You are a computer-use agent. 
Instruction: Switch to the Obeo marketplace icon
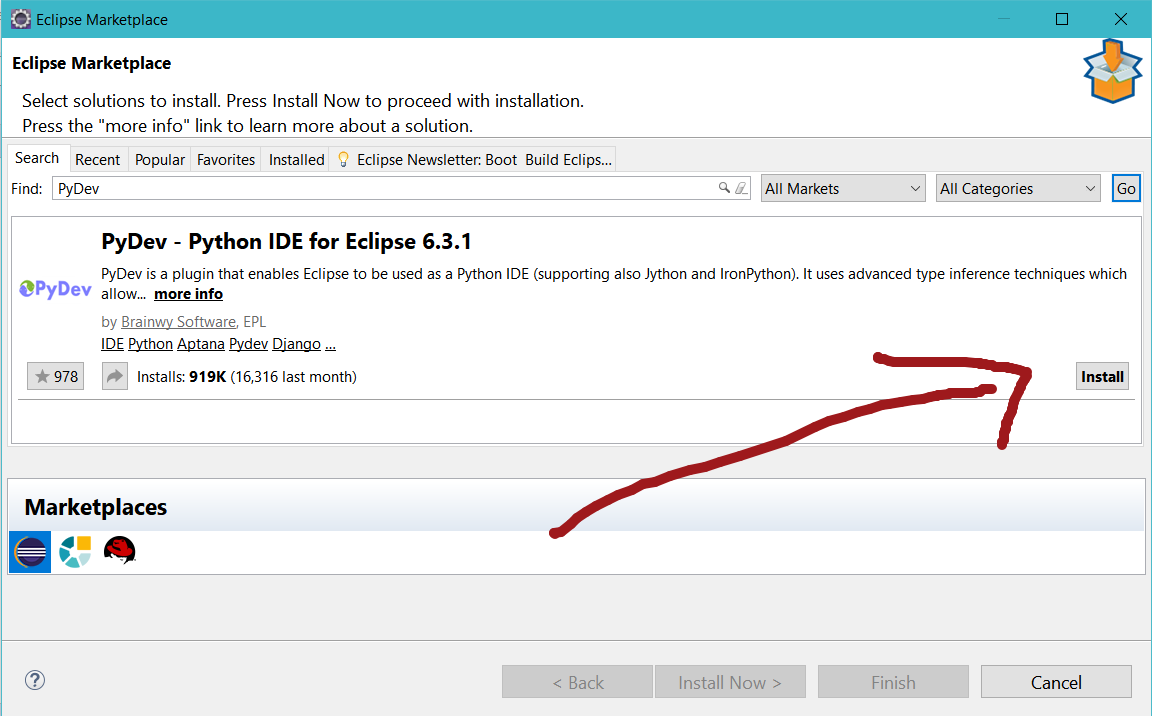[75, 551]
